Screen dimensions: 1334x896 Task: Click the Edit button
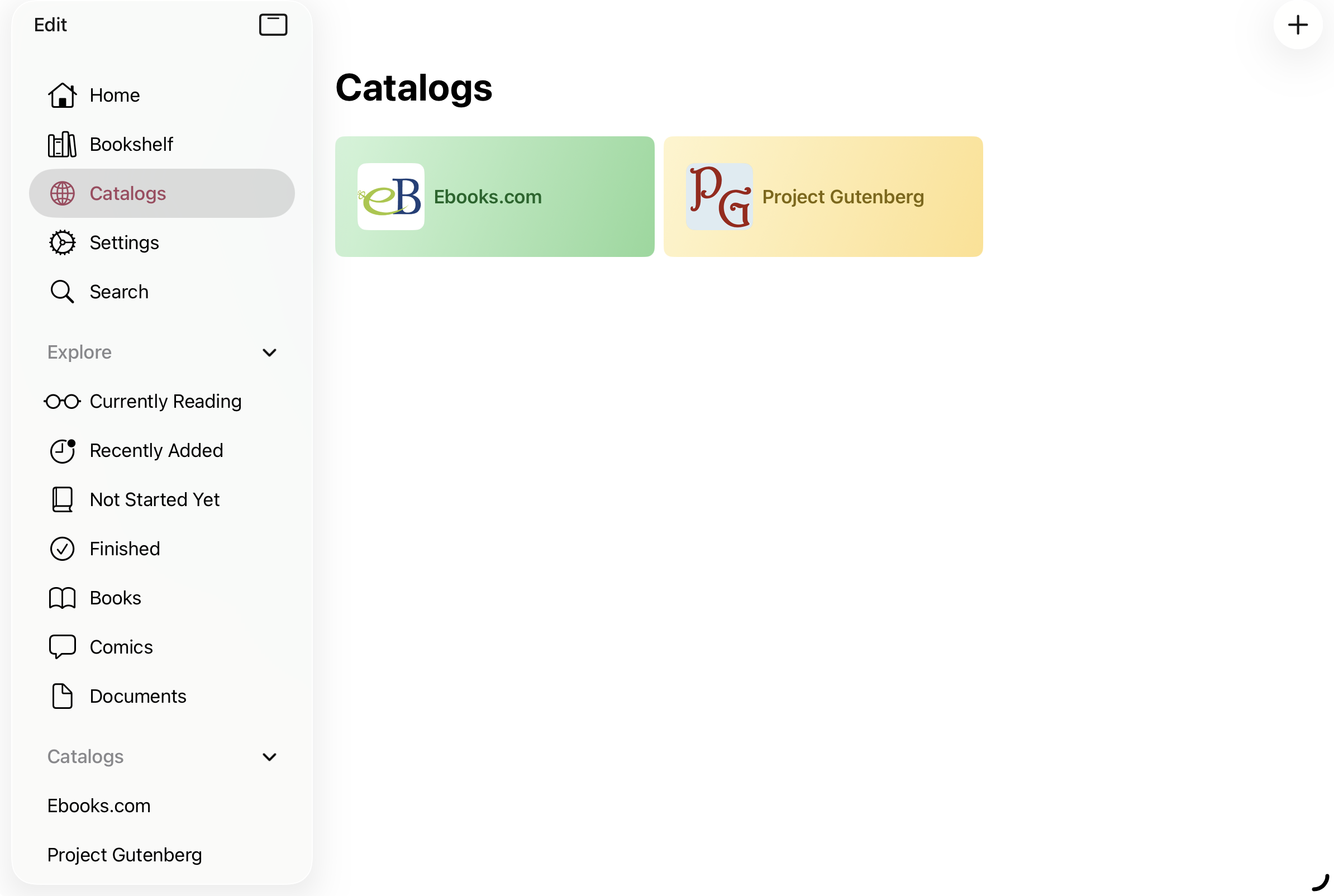(x=50, y=25)
